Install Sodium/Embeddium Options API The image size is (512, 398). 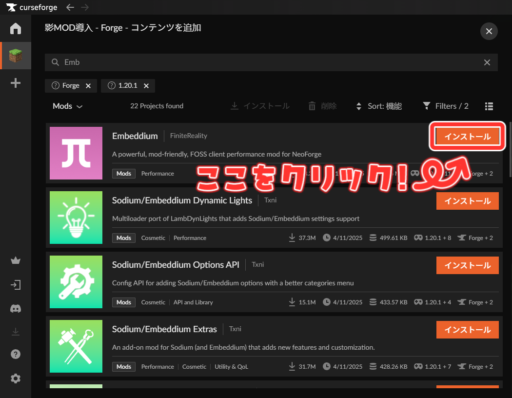click(467, 265)
